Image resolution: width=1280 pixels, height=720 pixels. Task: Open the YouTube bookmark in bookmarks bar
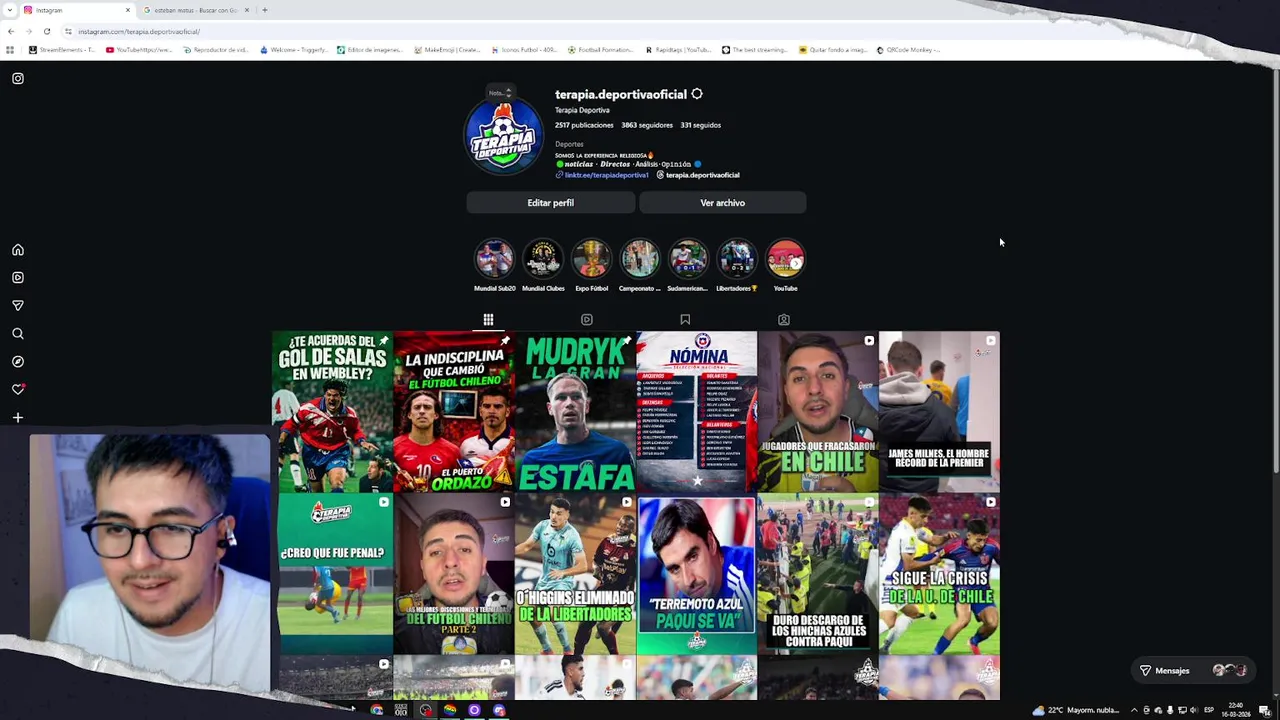(138, 50)
